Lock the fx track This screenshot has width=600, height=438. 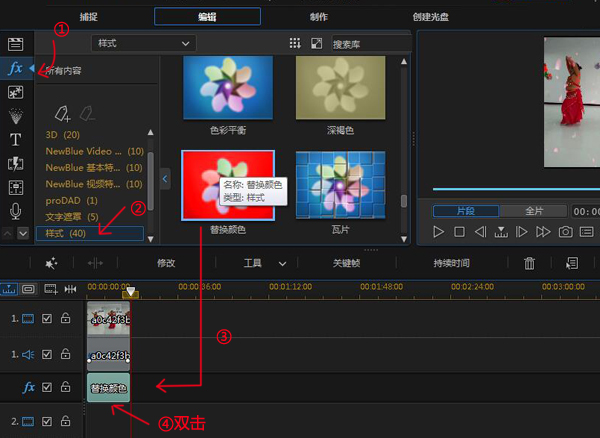coord(65,387)
